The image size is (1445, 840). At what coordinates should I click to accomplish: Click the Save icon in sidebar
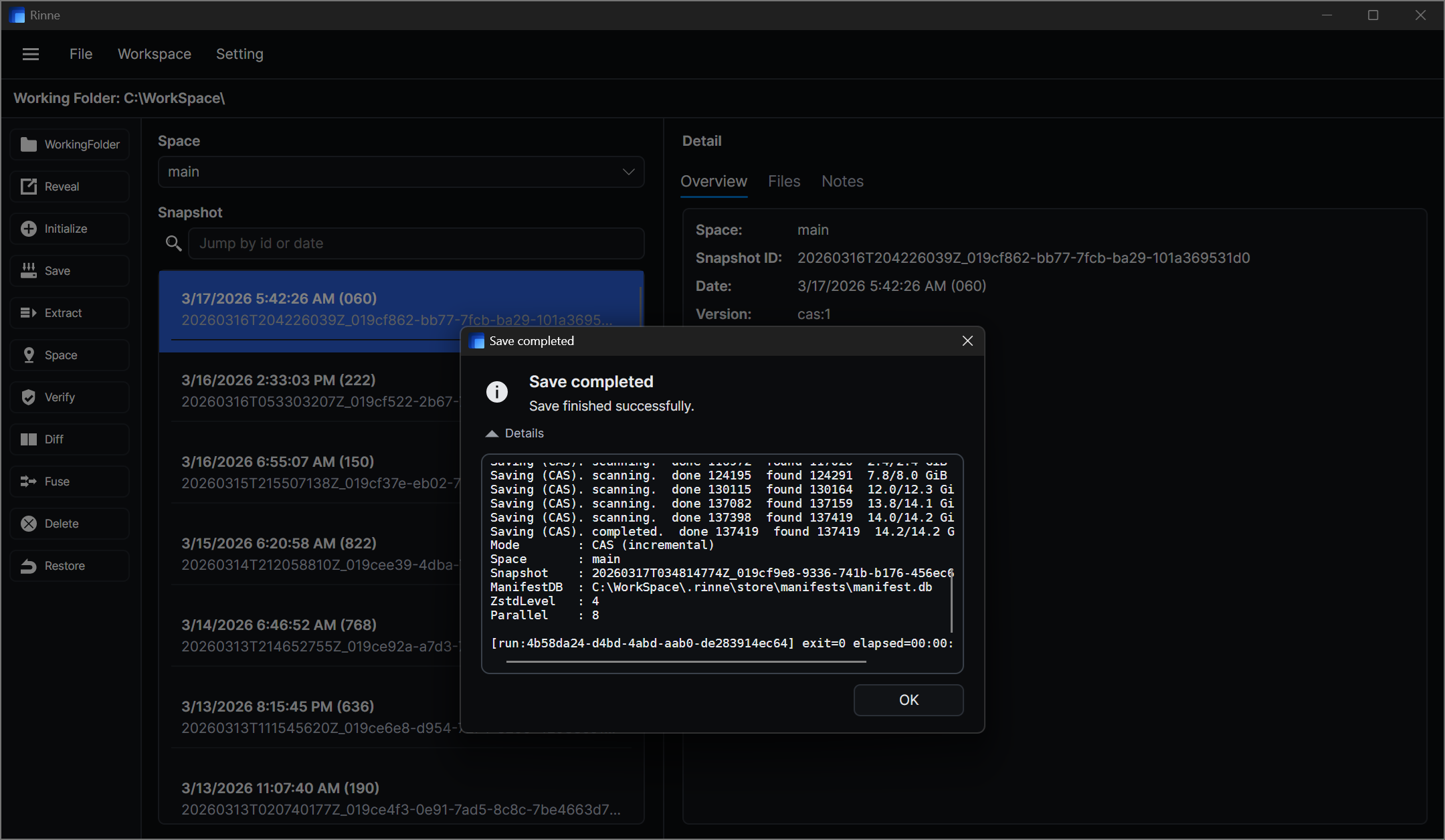29,271
